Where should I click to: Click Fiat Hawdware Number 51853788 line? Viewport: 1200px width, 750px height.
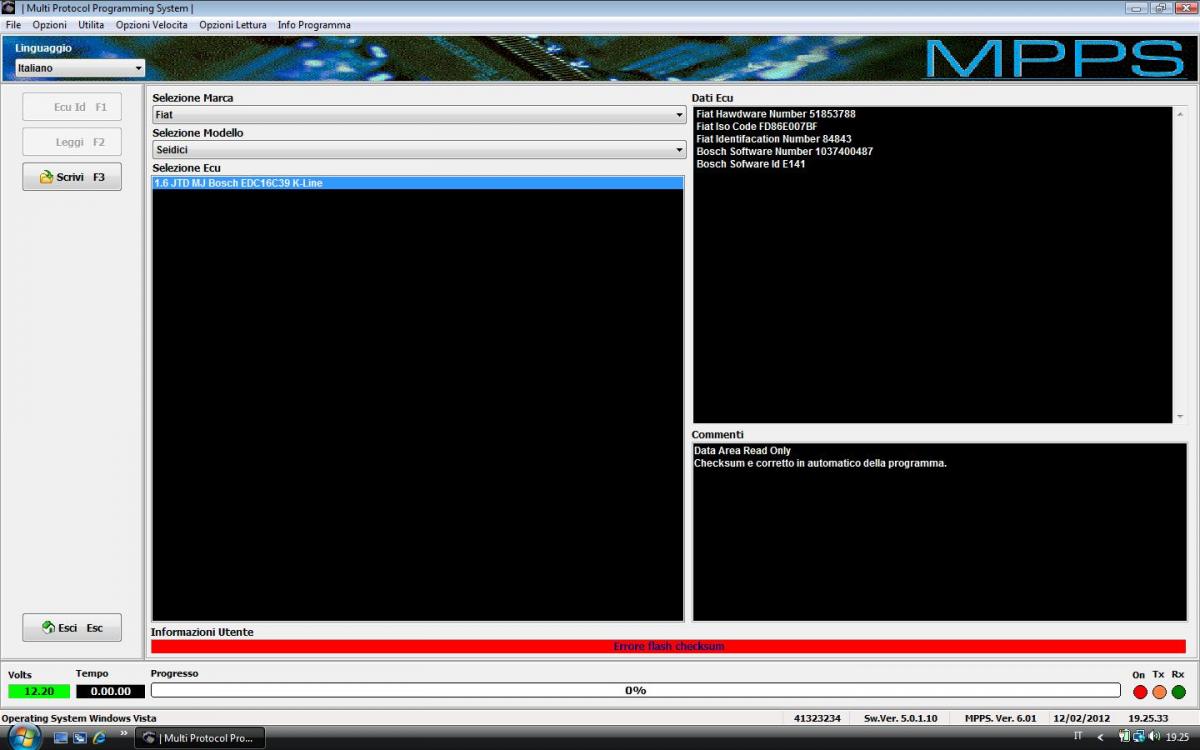[x=776, y=114]
